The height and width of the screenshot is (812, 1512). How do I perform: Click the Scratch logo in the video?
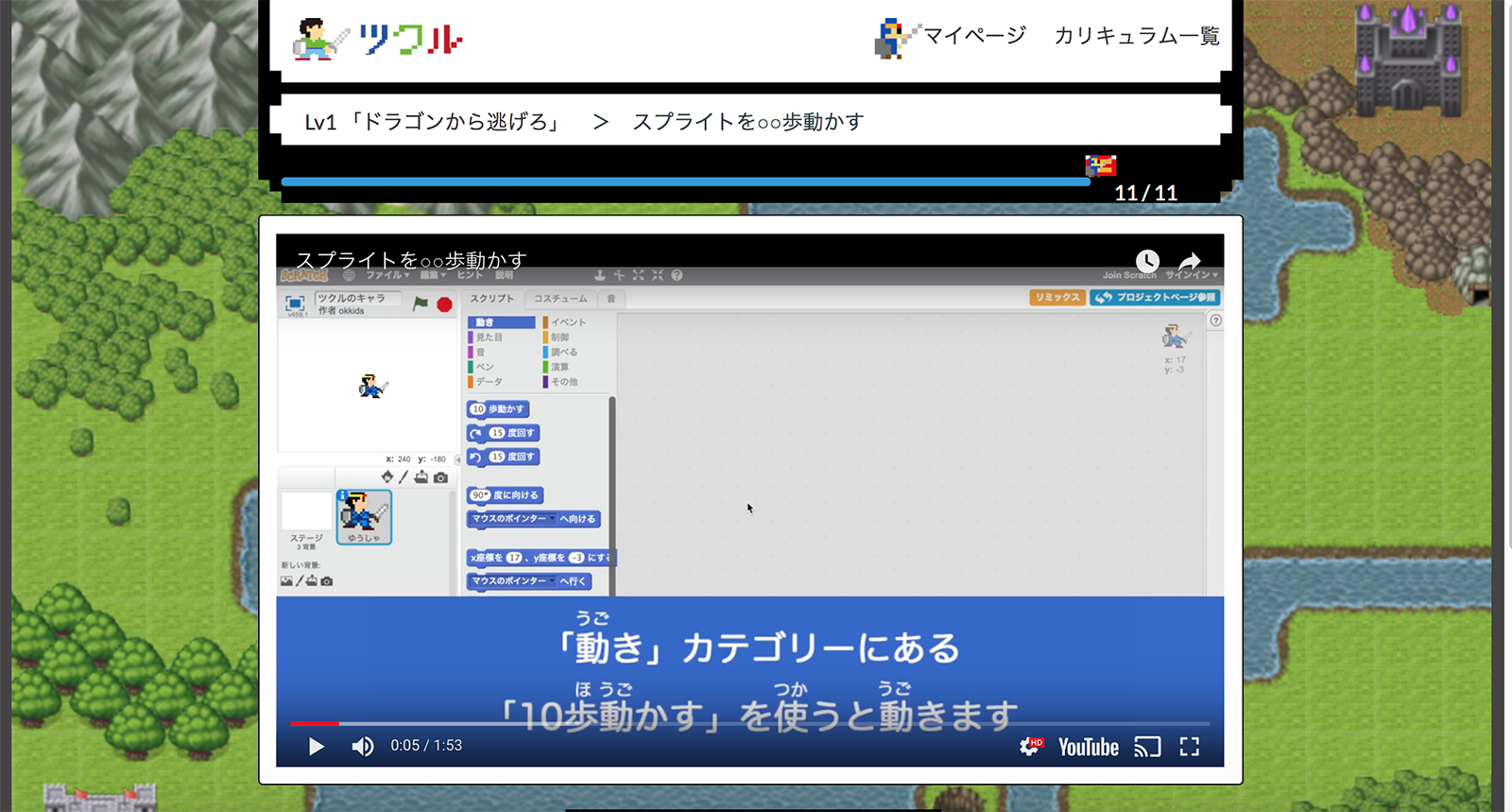[x=304, y=275]
